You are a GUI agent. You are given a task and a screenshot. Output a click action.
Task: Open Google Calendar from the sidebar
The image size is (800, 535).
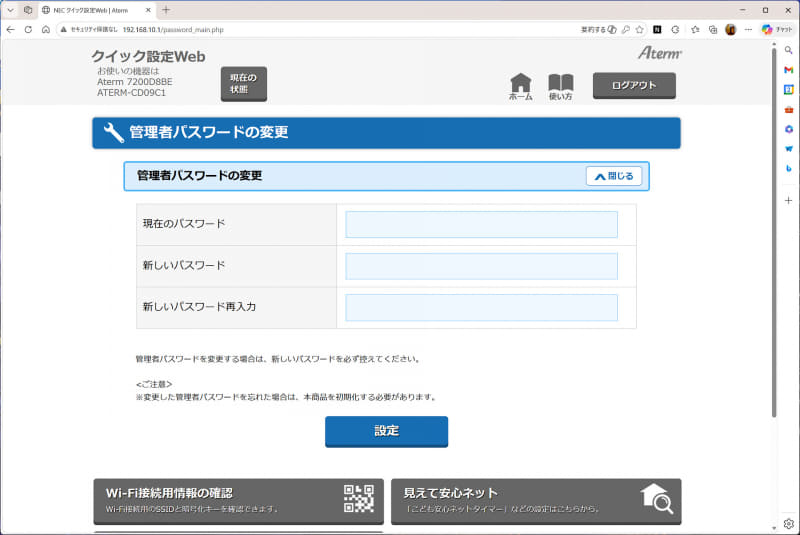pyautogui.click(x=788, y=90)
